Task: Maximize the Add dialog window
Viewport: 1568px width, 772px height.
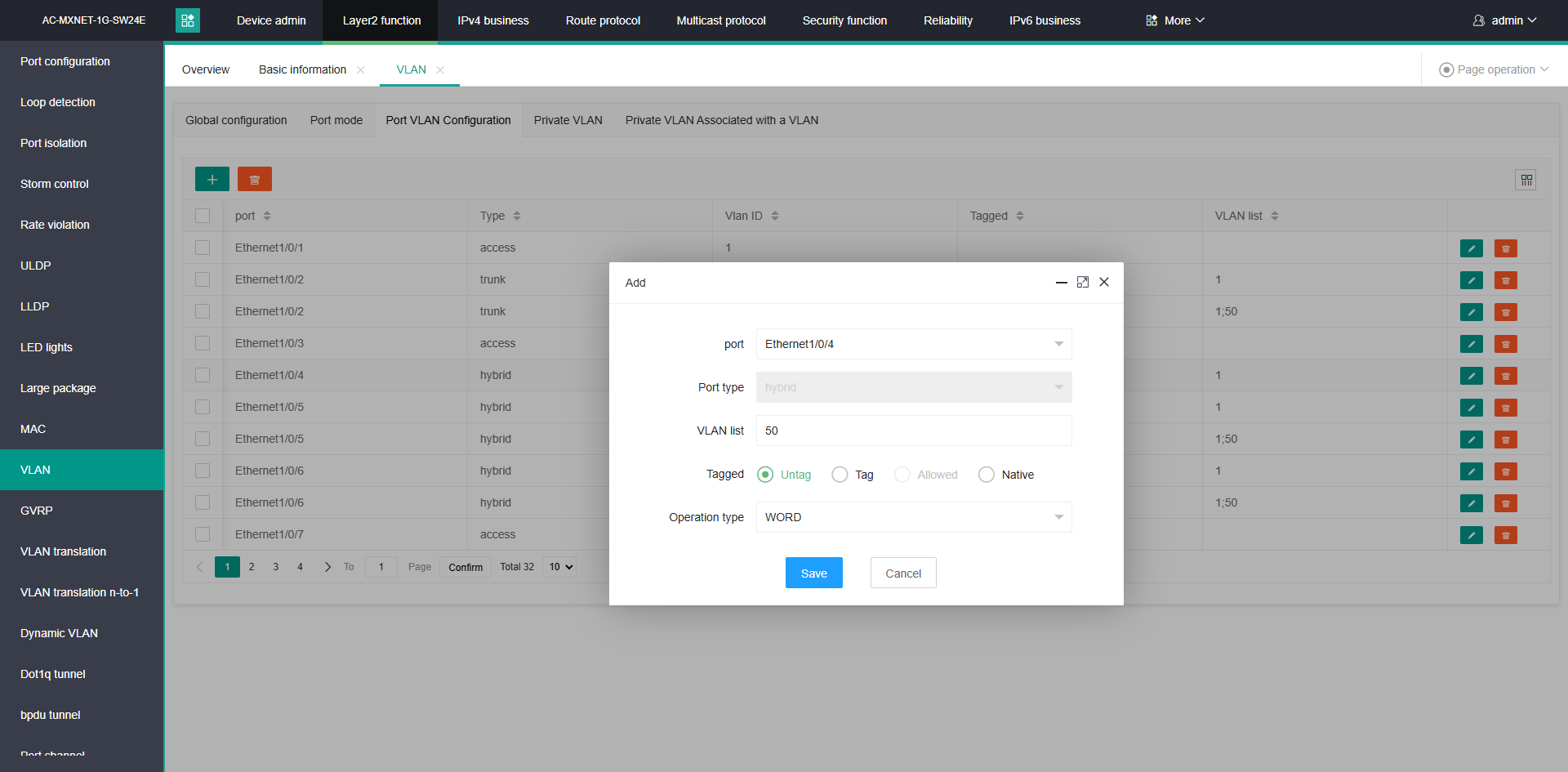Action: pos(1083,282)
